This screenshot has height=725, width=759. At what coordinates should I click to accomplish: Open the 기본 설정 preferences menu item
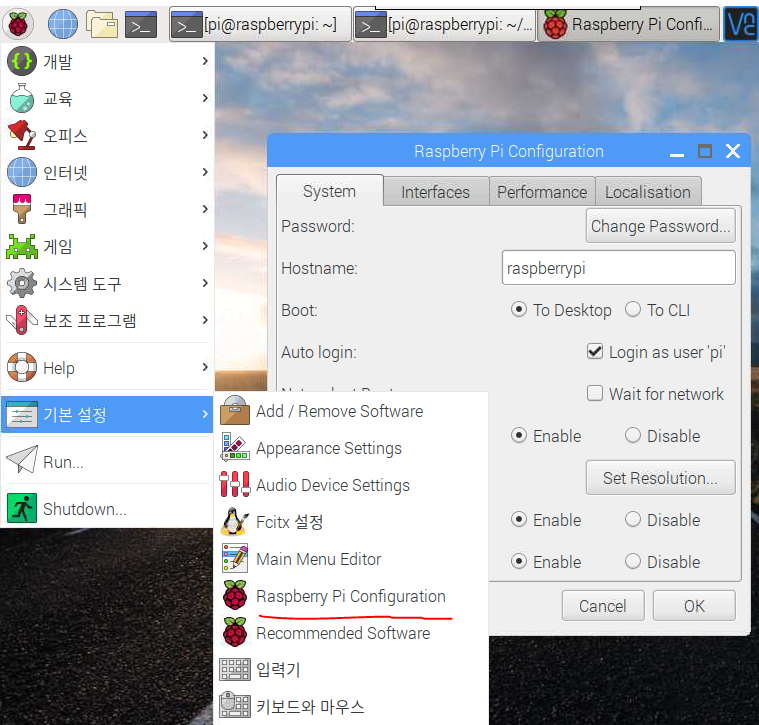107,414
